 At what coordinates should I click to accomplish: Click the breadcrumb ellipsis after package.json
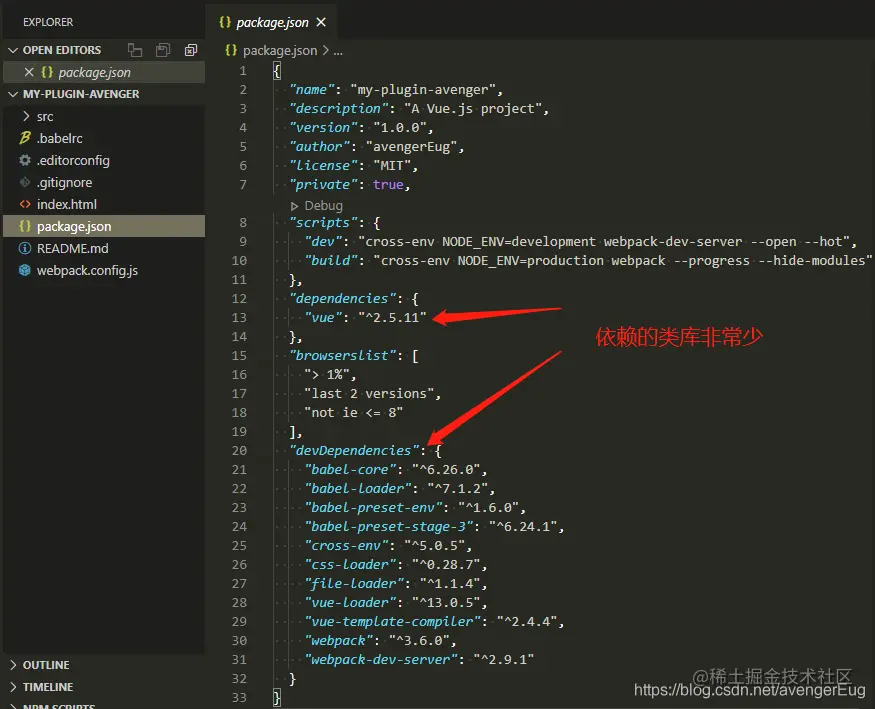pos(338,51)
